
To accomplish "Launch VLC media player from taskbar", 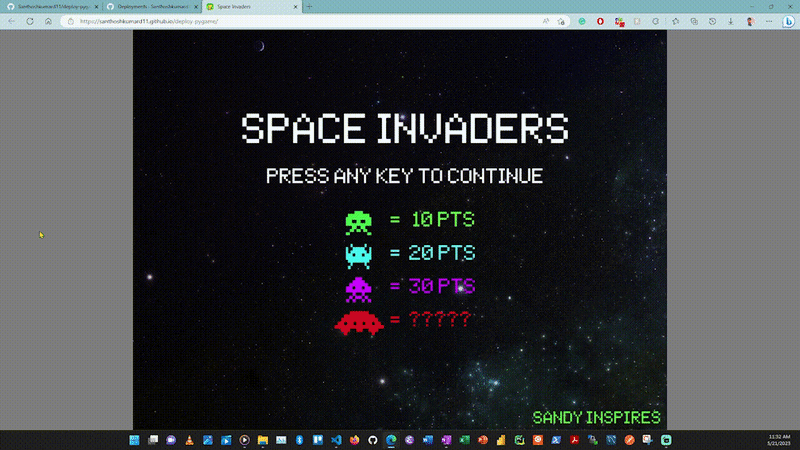I will point(189,440).
